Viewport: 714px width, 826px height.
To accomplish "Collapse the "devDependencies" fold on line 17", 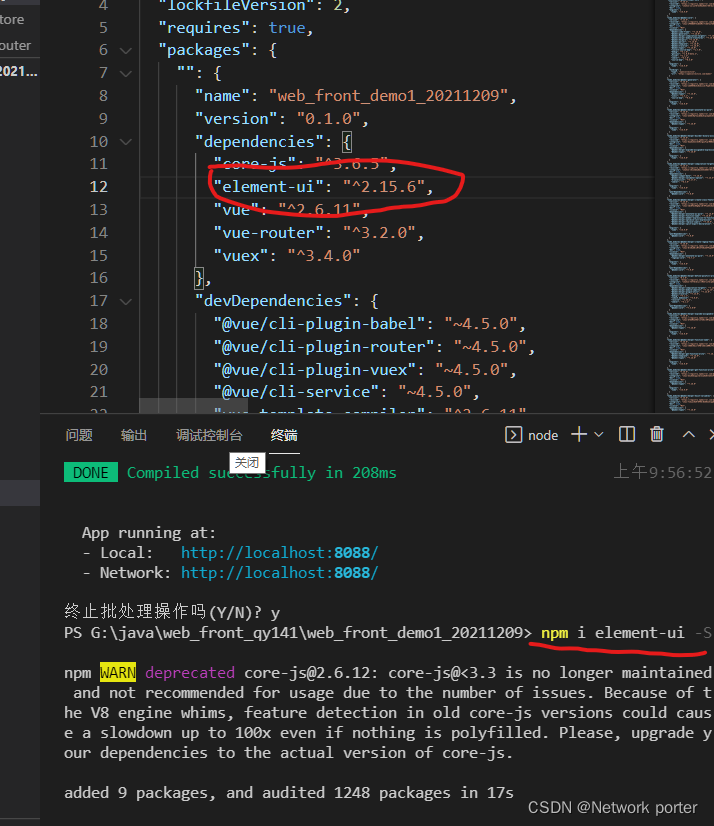I will (x=125, y=301).
